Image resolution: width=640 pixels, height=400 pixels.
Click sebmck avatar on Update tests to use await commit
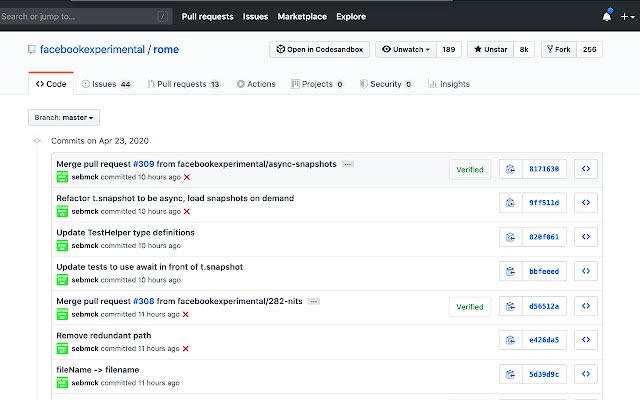click(62, 280)
